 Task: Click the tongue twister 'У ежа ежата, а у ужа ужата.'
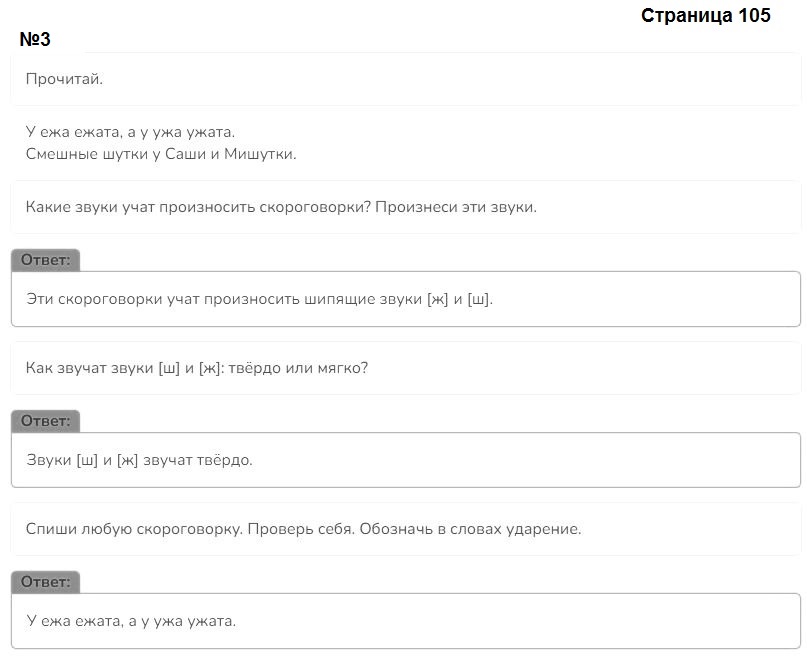click(130, 132)
